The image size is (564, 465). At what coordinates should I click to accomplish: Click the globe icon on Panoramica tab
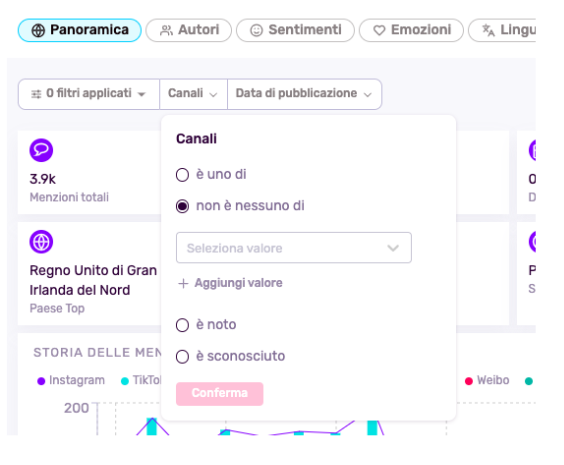pos(38,30)
